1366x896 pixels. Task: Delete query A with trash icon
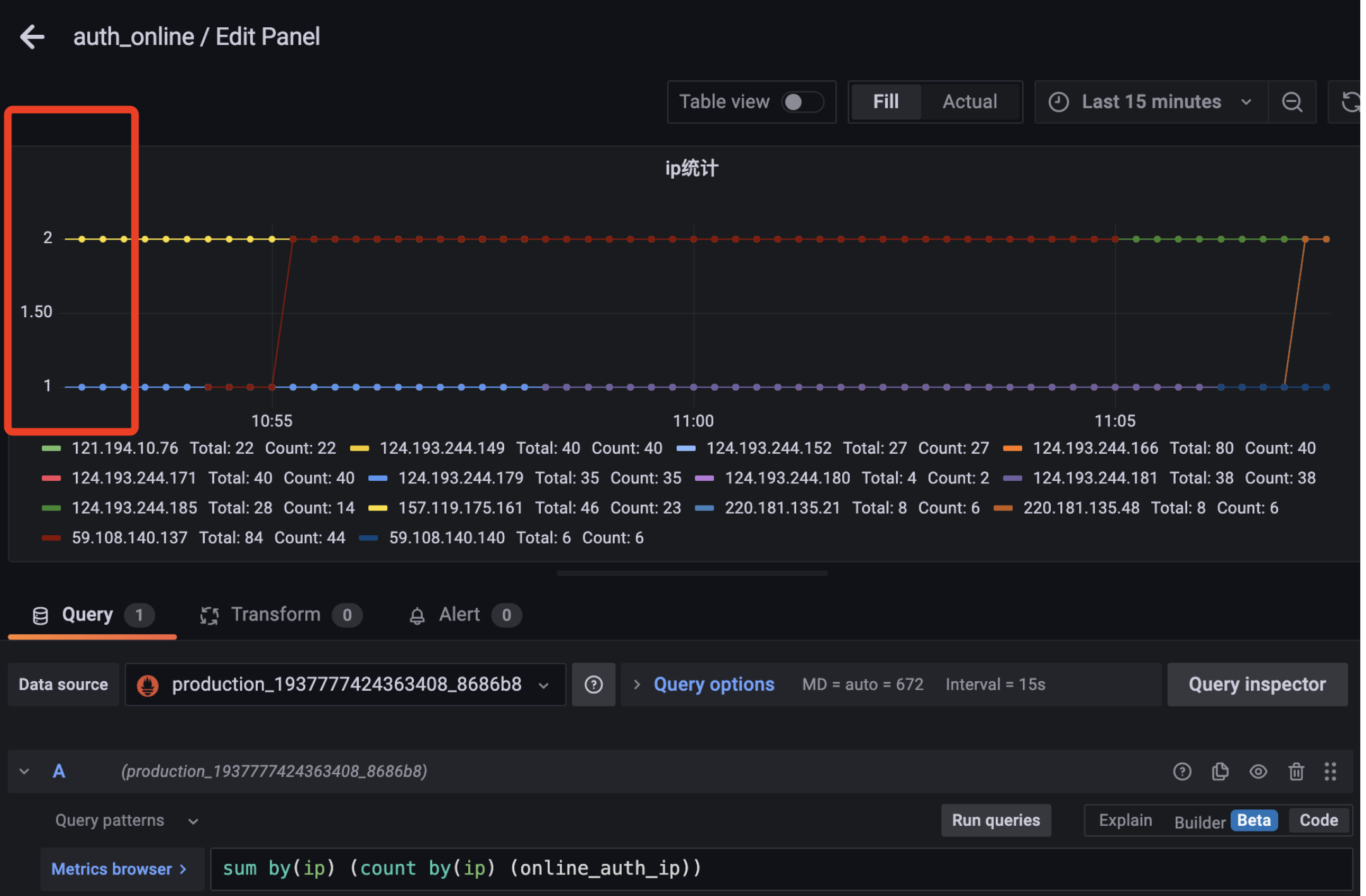(x=1296, y=772)
